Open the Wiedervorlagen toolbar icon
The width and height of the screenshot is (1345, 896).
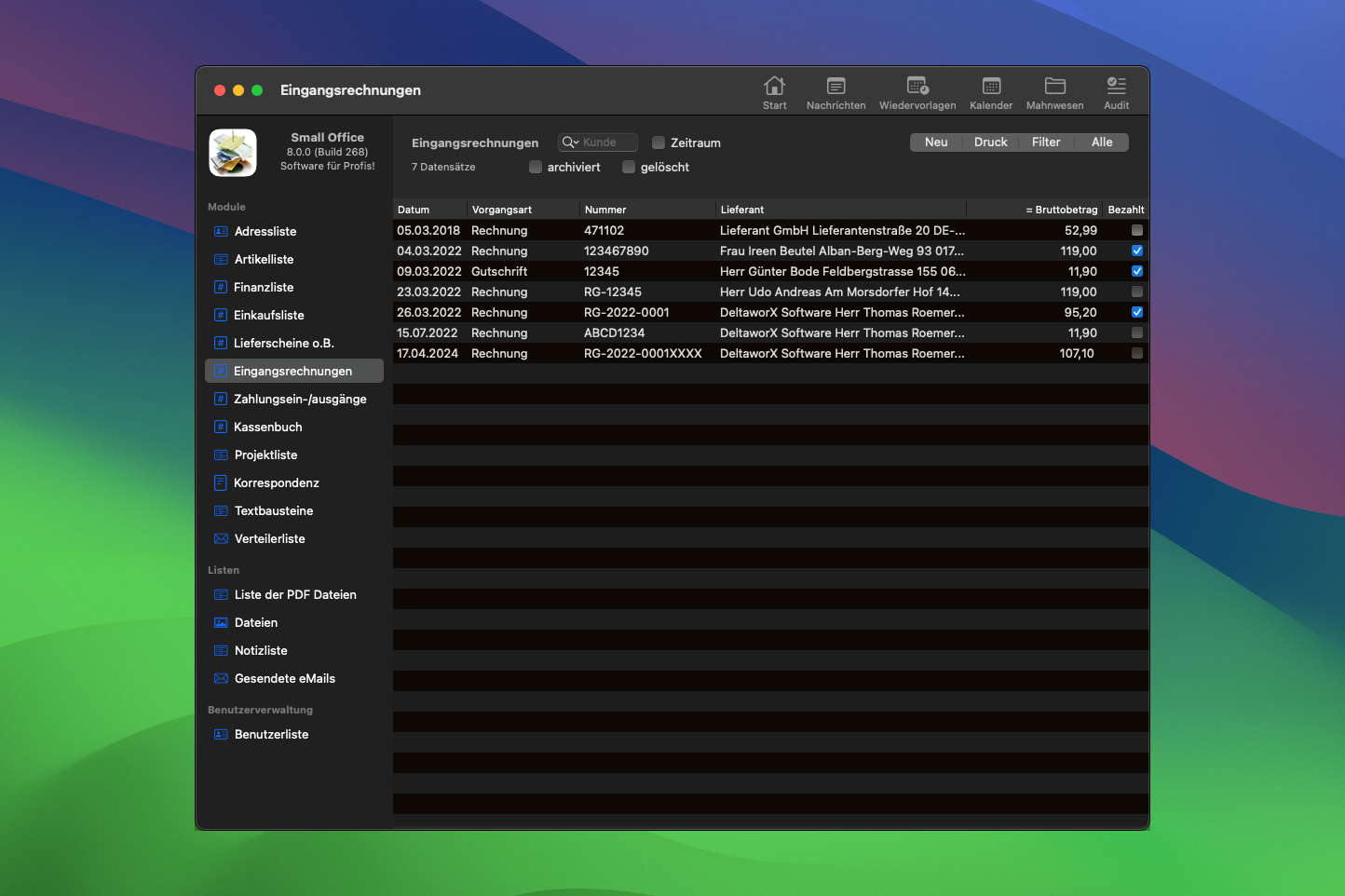click(x=917, y=87)
